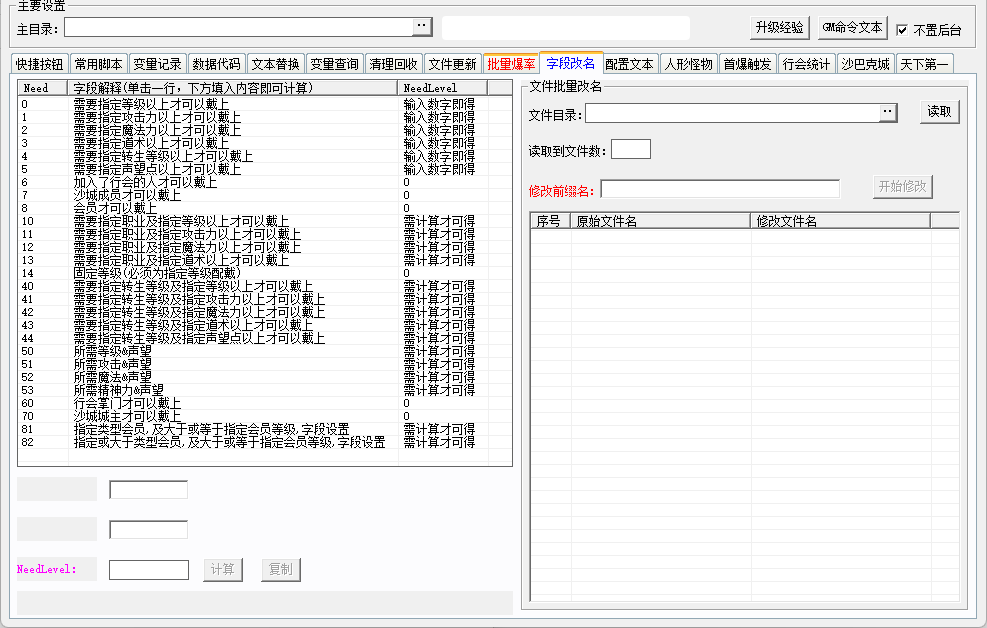Select the 配置文本 tab
987x628 pixels.
click(629, 64)
